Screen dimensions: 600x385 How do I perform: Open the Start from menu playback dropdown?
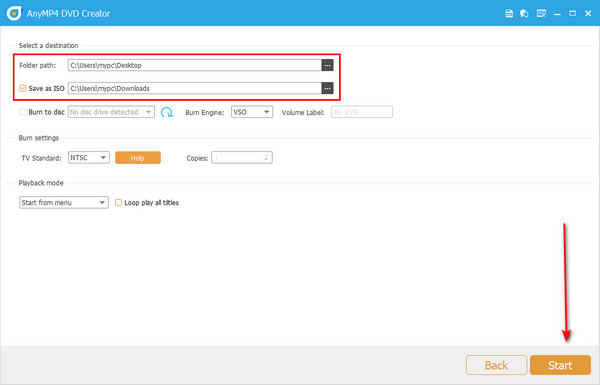click(x=64, y=202)
